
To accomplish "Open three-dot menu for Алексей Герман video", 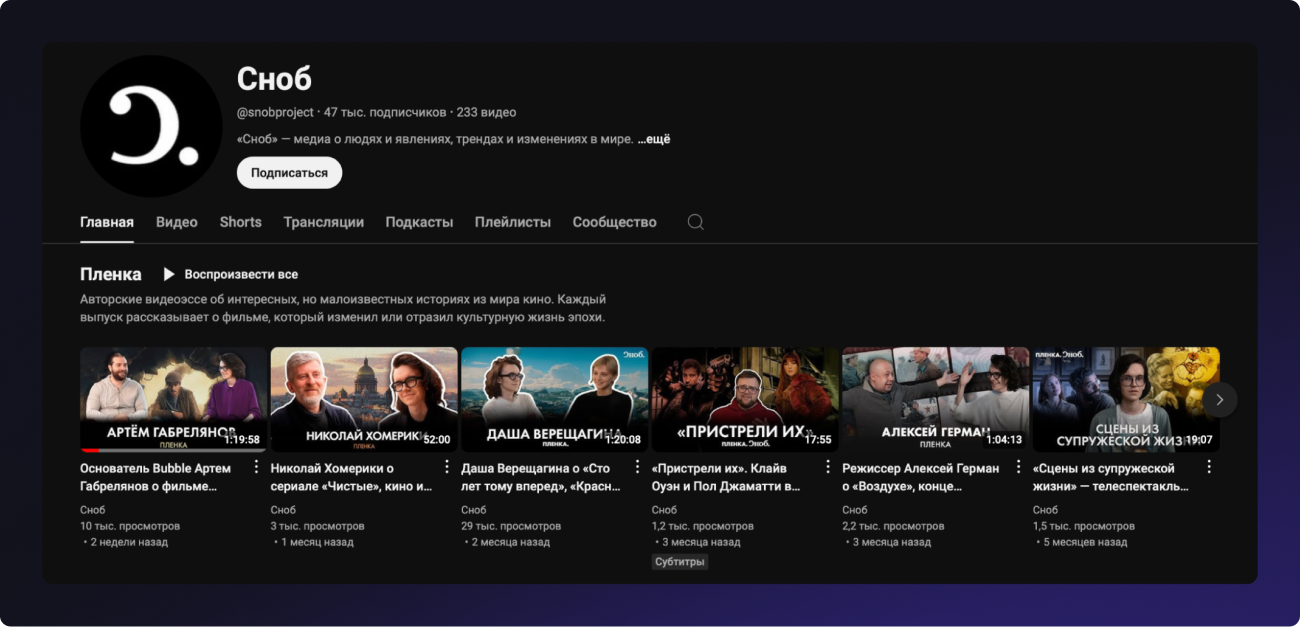I will (x=1018, y=467).
